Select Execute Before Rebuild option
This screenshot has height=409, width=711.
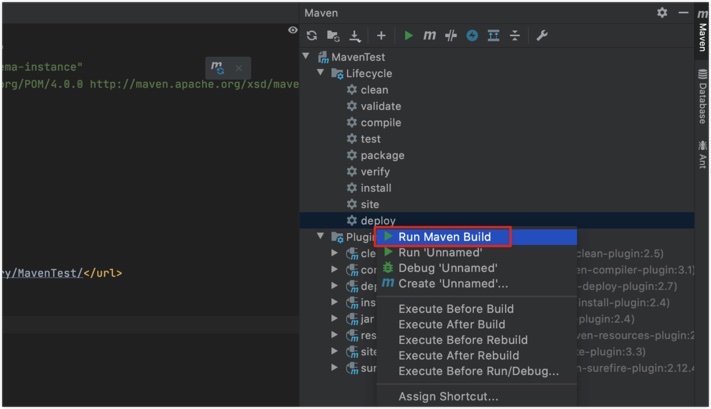477,340
